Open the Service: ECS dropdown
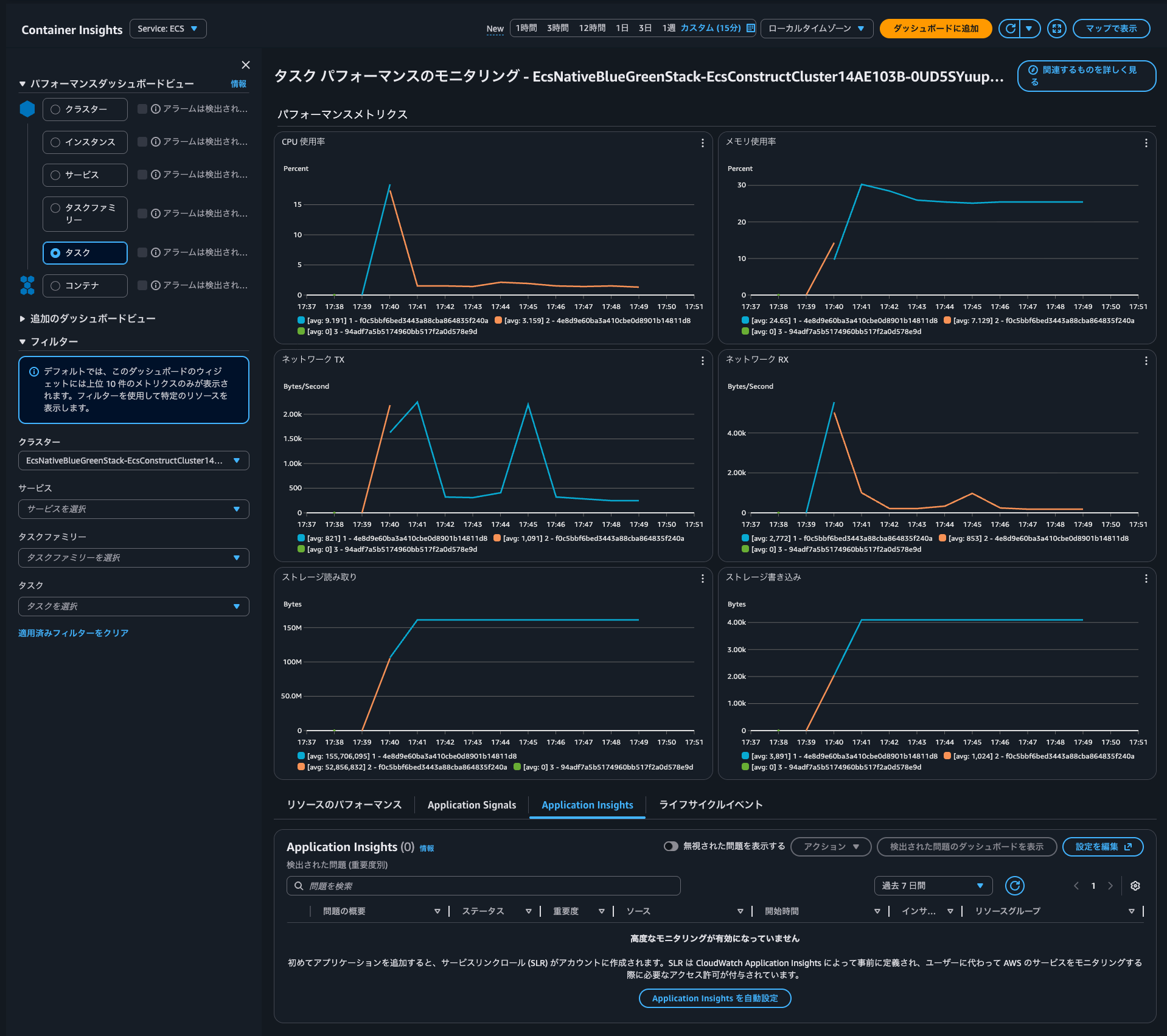 click(x=168, y=28)
